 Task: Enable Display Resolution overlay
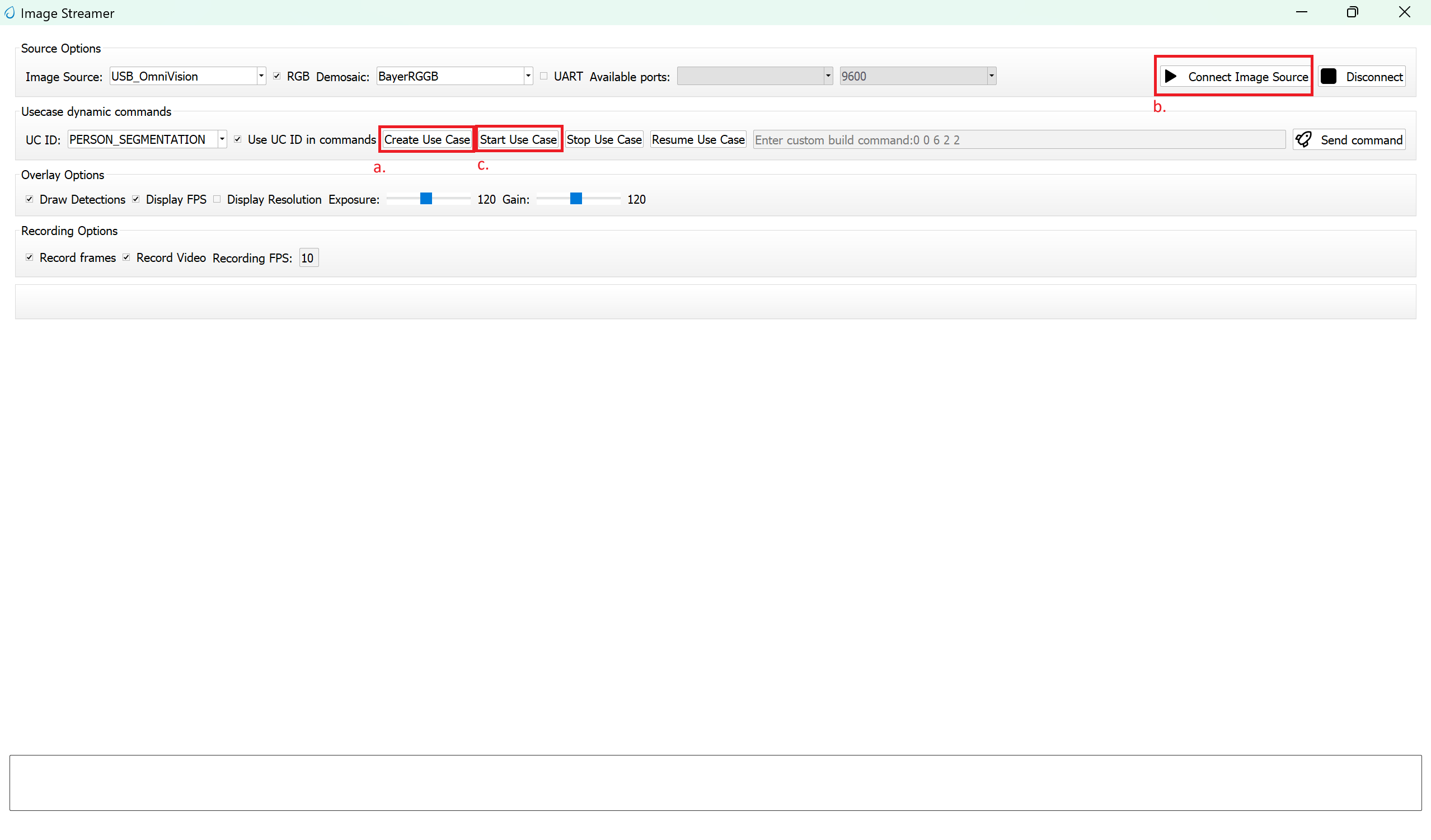[217, 199]
